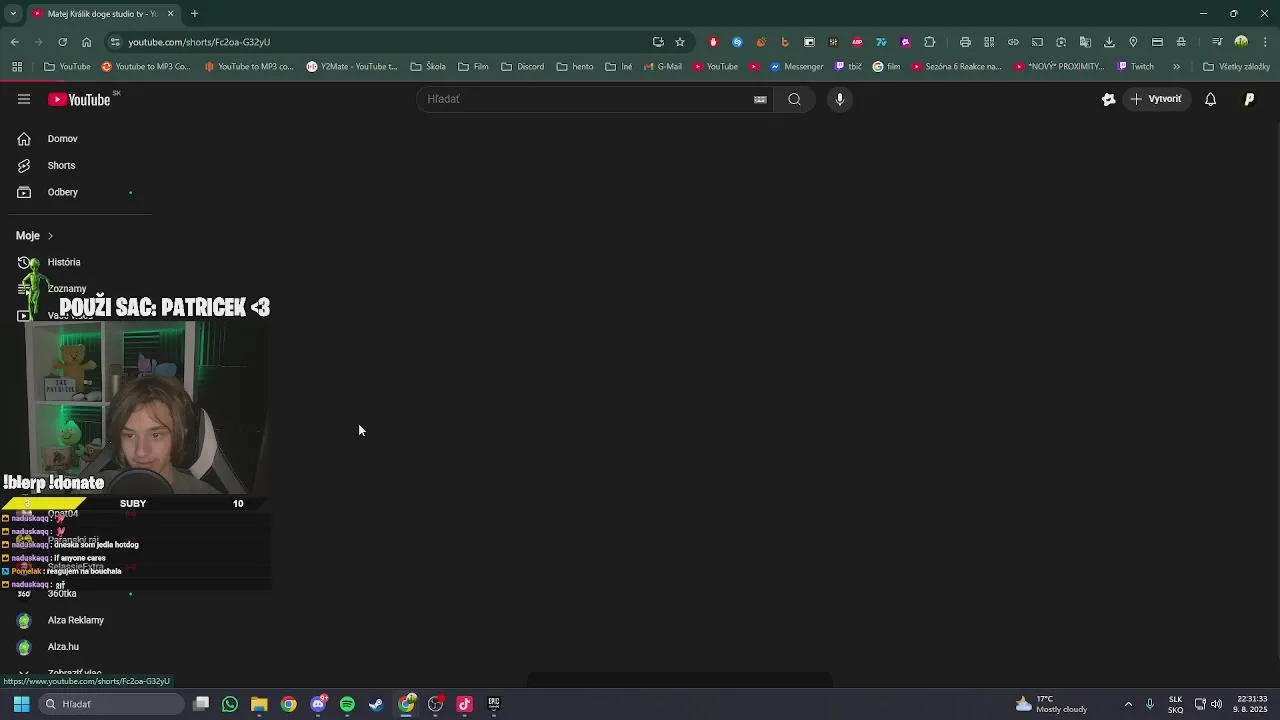Start voice search with microphone
The height and width of the screenshot is (720, 1280).
pyautogui.click(x=840, y=99)
